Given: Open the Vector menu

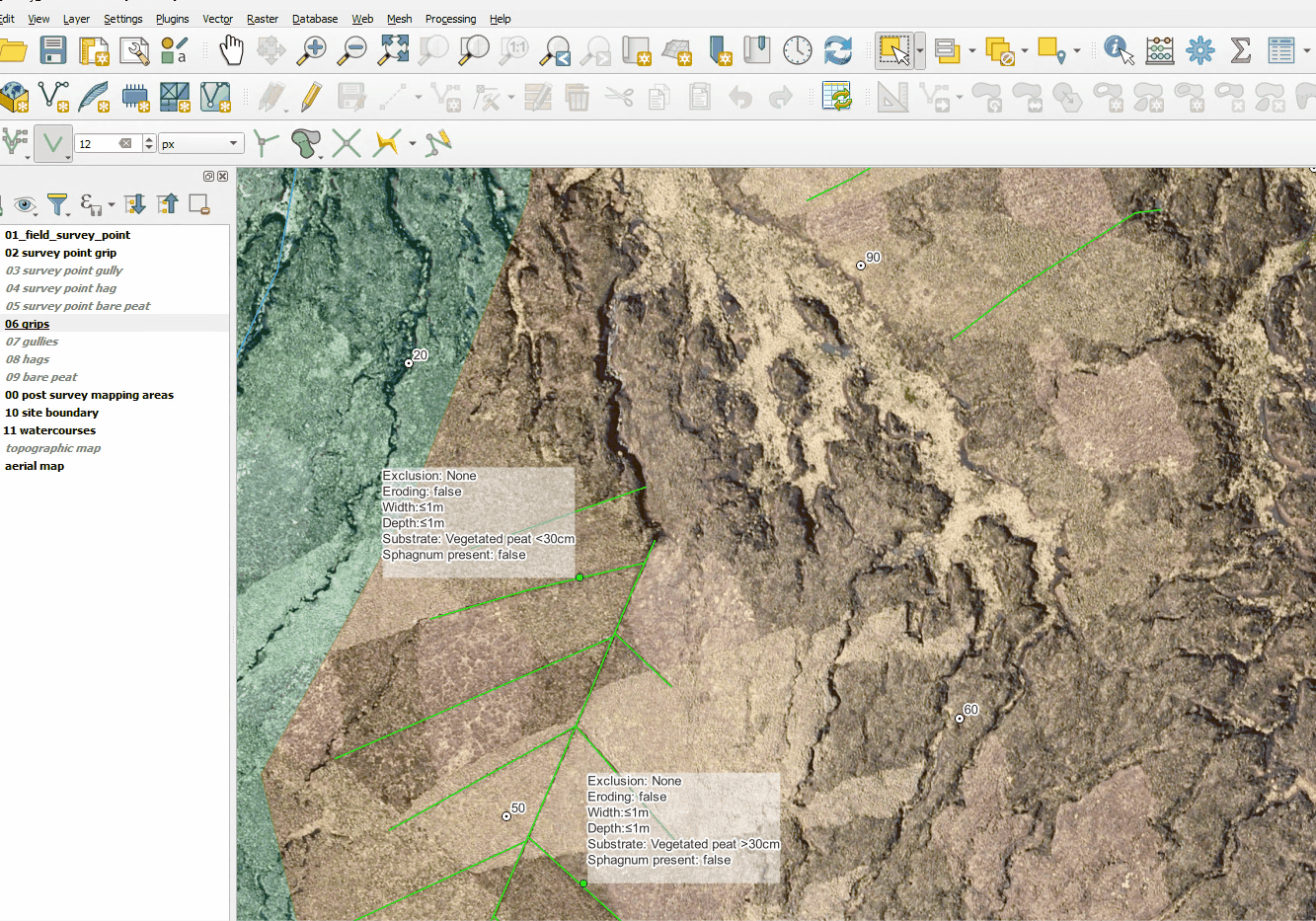Looking at the screenshot, I should coord(217,19).
